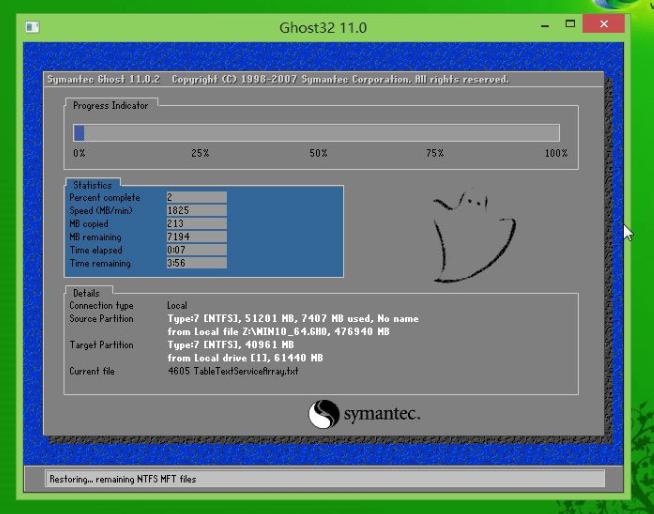Viewport: 654px width, 514px height.
Task: Click source text 'Type:7 [NTFS], 51201 MB'
Action: (231, 318)
